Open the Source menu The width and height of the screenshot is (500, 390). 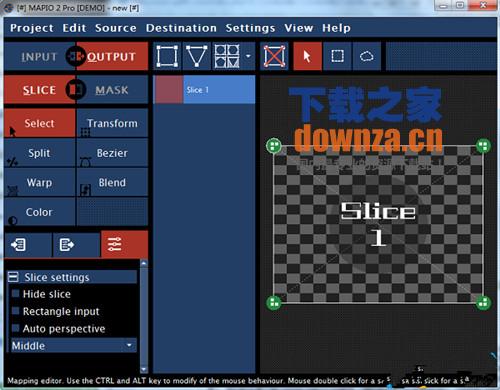[x=116, y=28]
